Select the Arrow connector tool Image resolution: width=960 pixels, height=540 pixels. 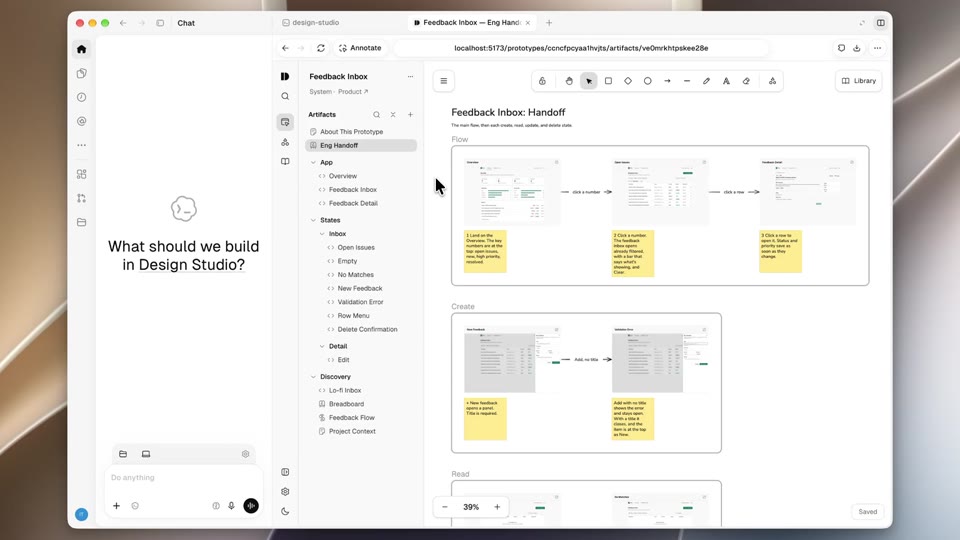coord(667,81)
